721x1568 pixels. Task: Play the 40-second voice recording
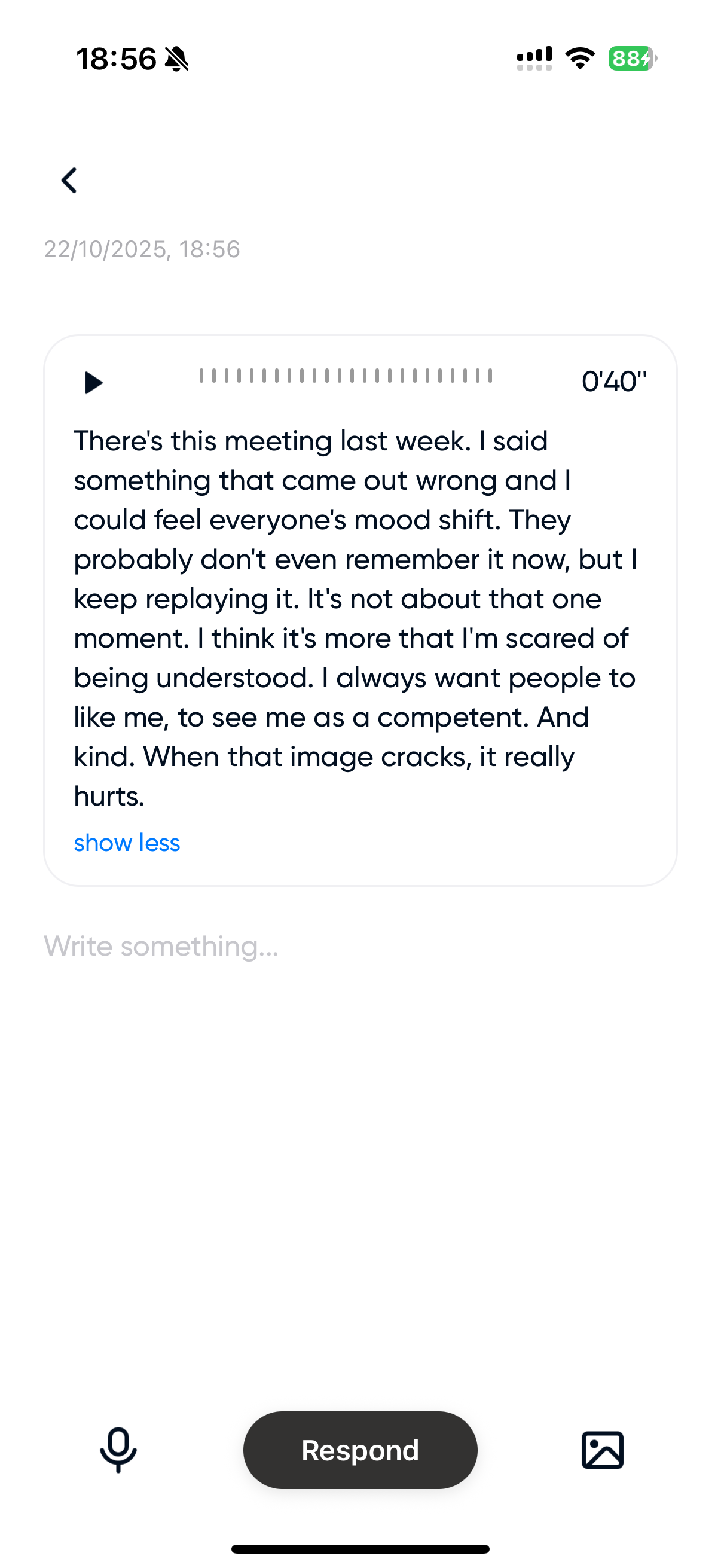click(x=93, y=383)
